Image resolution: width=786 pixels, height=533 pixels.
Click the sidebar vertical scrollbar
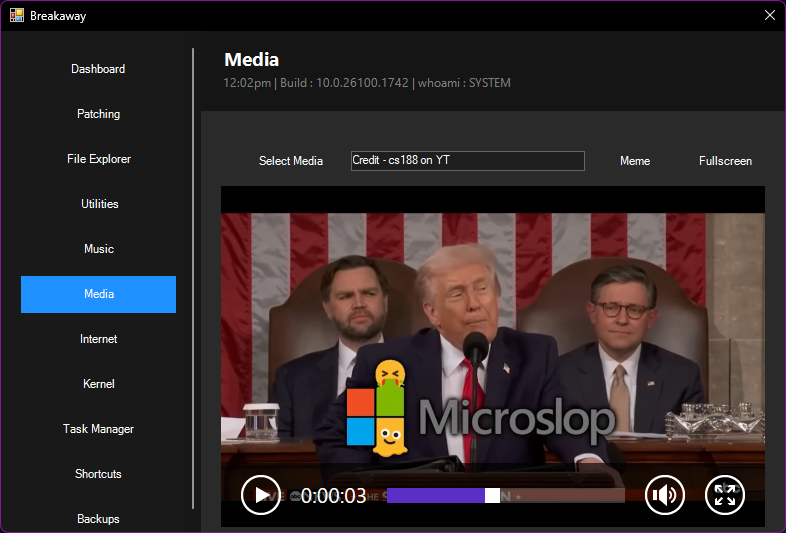[193, 279]
